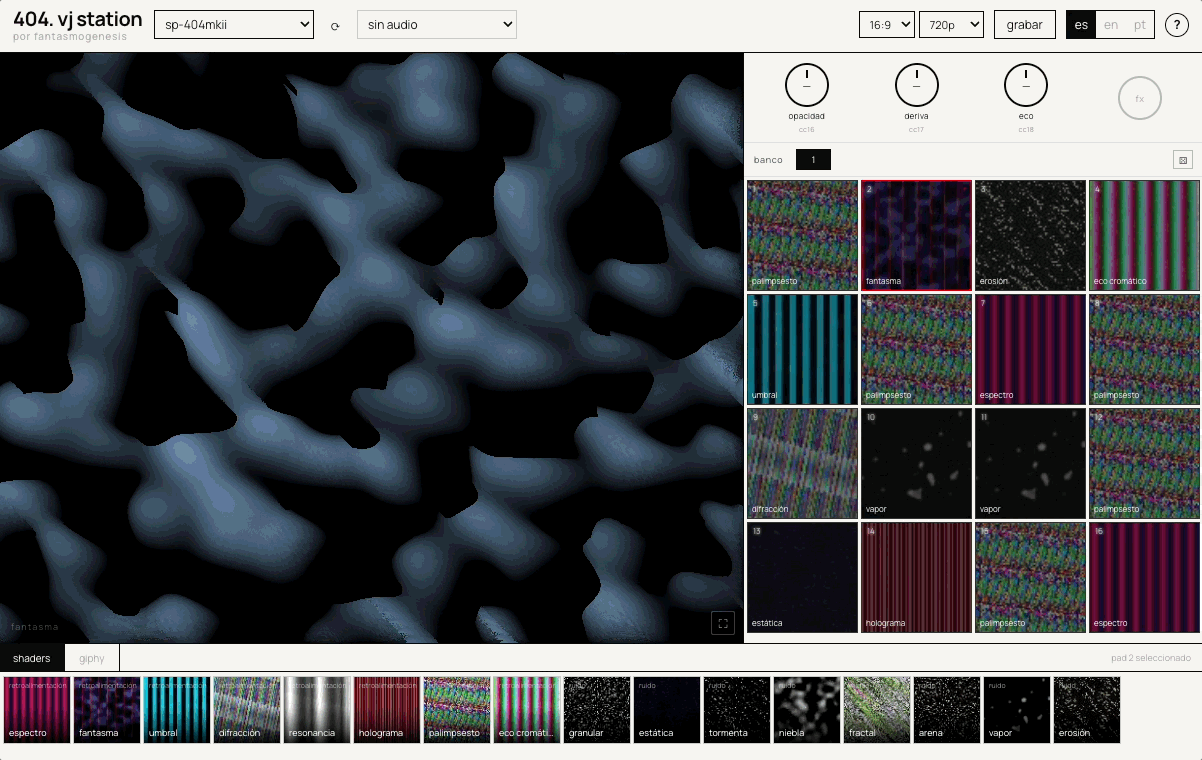Open the help question mark button
Viewport: 1202px width, 760px height.
[x=1176, y=25]
